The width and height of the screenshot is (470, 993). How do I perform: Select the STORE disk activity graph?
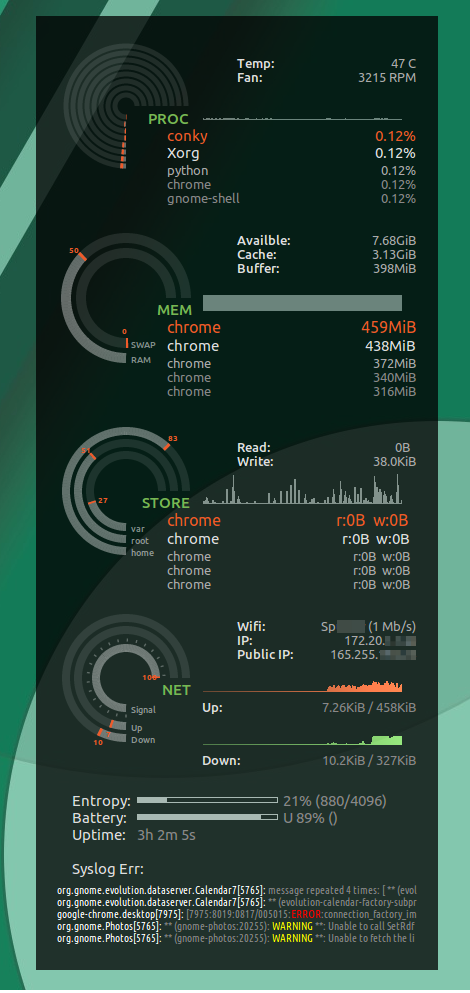[302, 489]
